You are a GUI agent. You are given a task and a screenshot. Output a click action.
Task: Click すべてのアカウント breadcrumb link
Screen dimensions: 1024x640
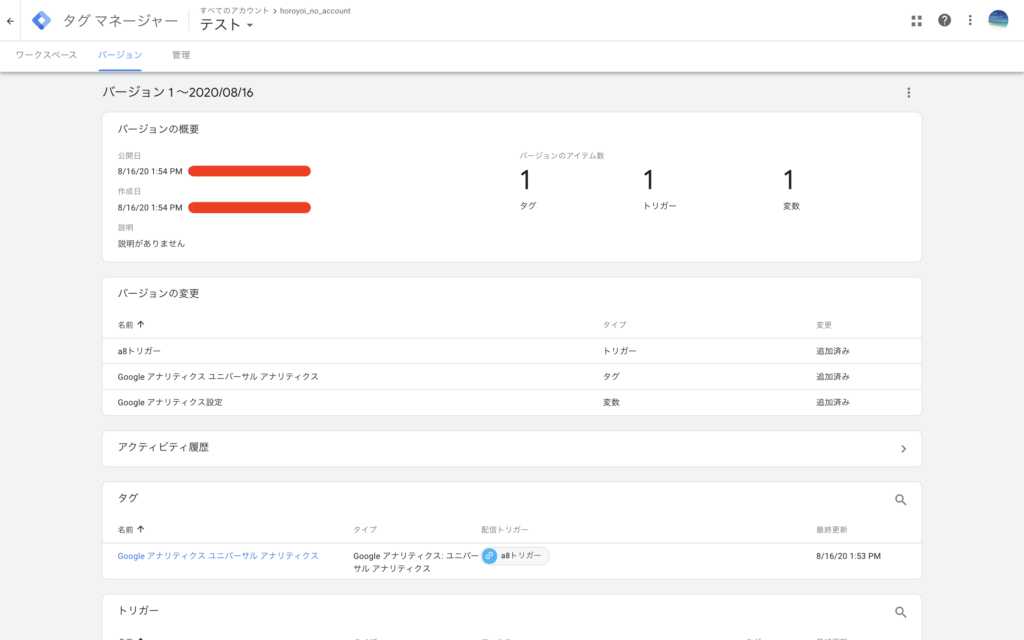click(x=234, y=10)
